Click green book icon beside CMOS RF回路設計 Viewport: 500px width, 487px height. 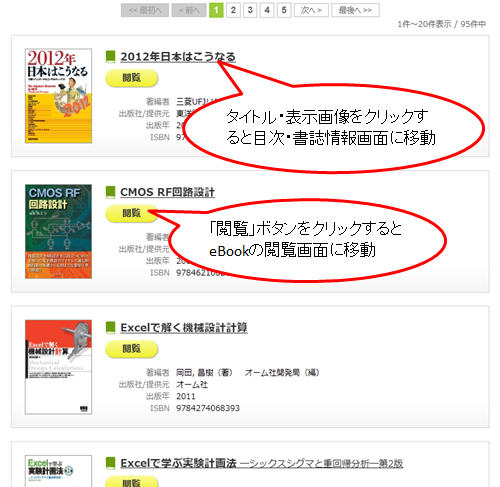coord(110,192)
